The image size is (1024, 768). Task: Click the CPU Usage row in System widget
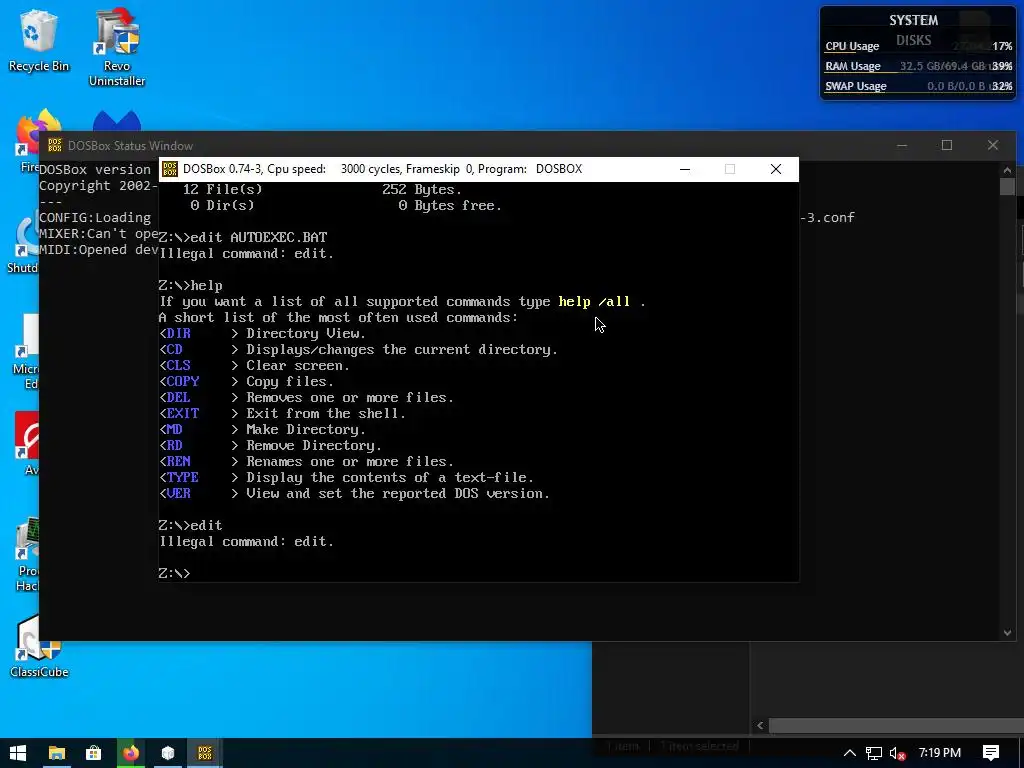[918, 46]
